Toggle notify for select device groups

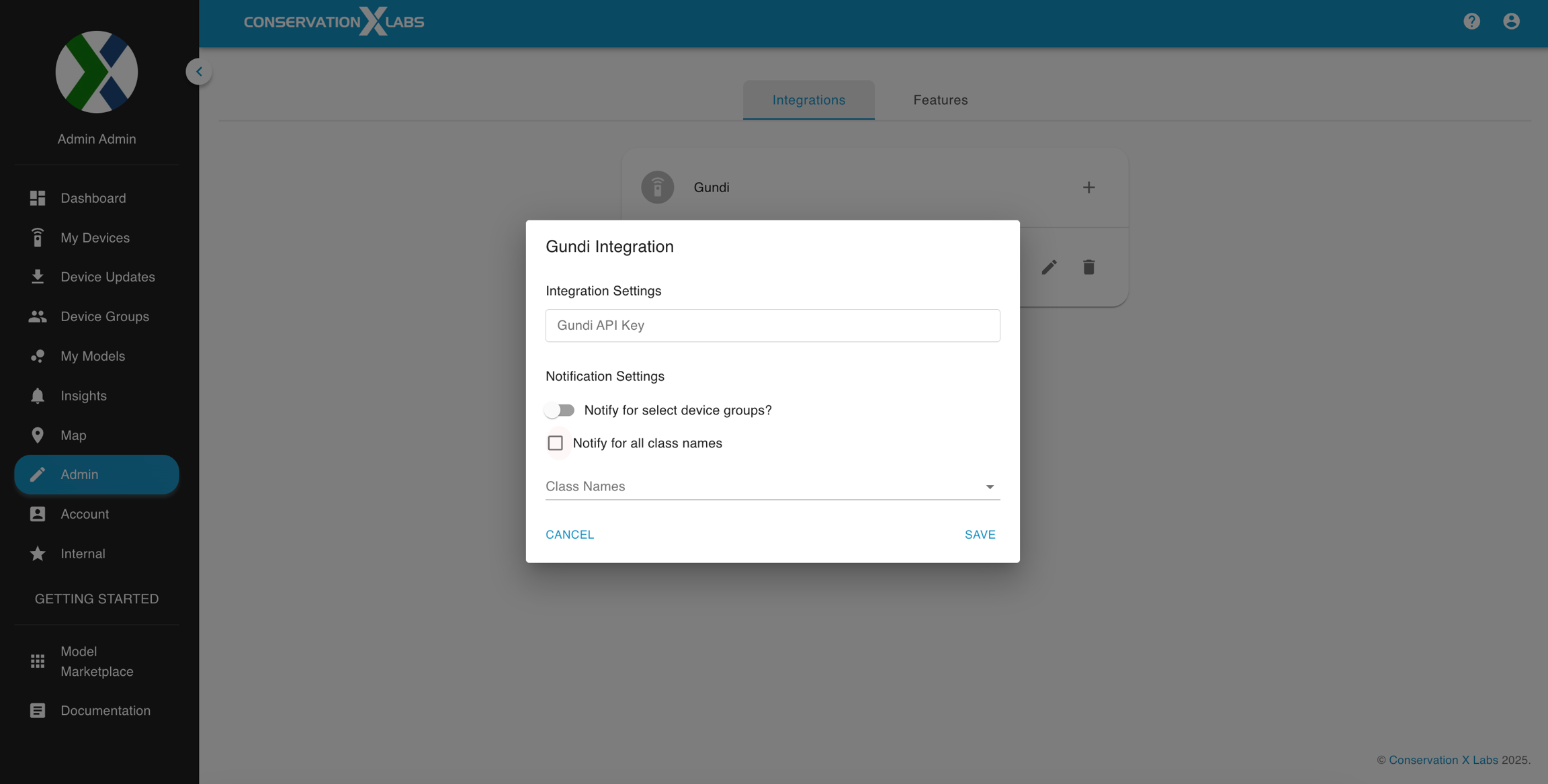point(560,410)
